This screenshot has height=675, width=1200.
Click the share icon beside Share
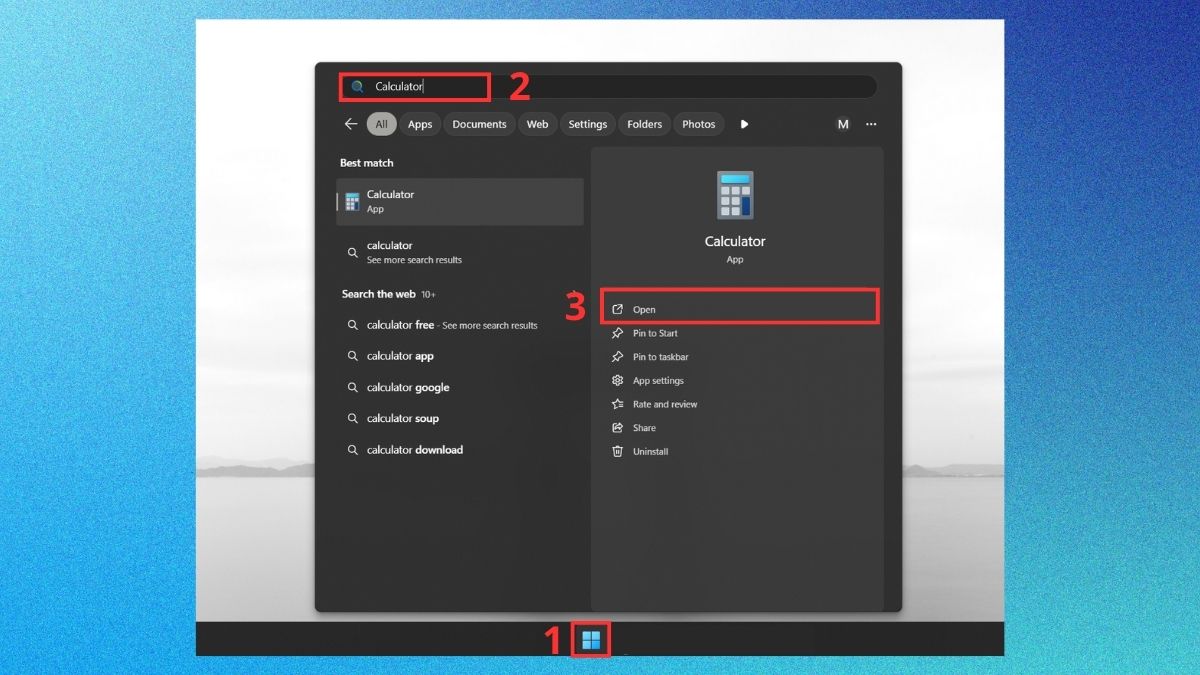click(617, 428)
